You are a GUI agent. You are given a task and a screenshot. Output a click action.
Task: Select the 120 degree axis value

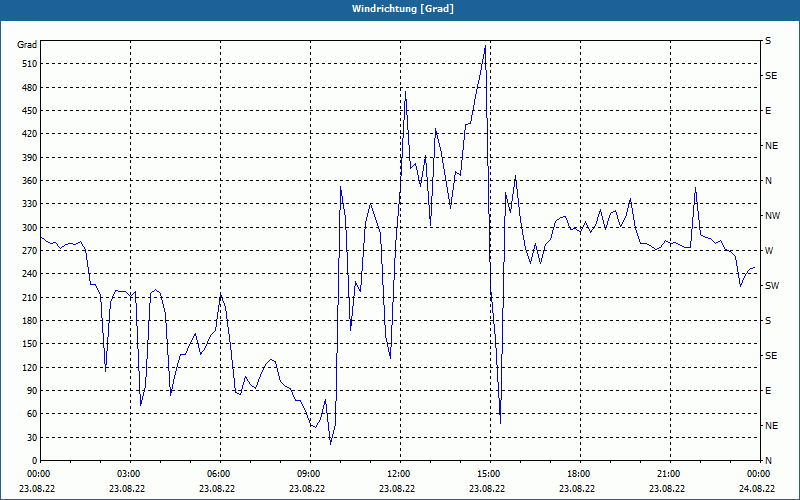[x=31, y=367]
